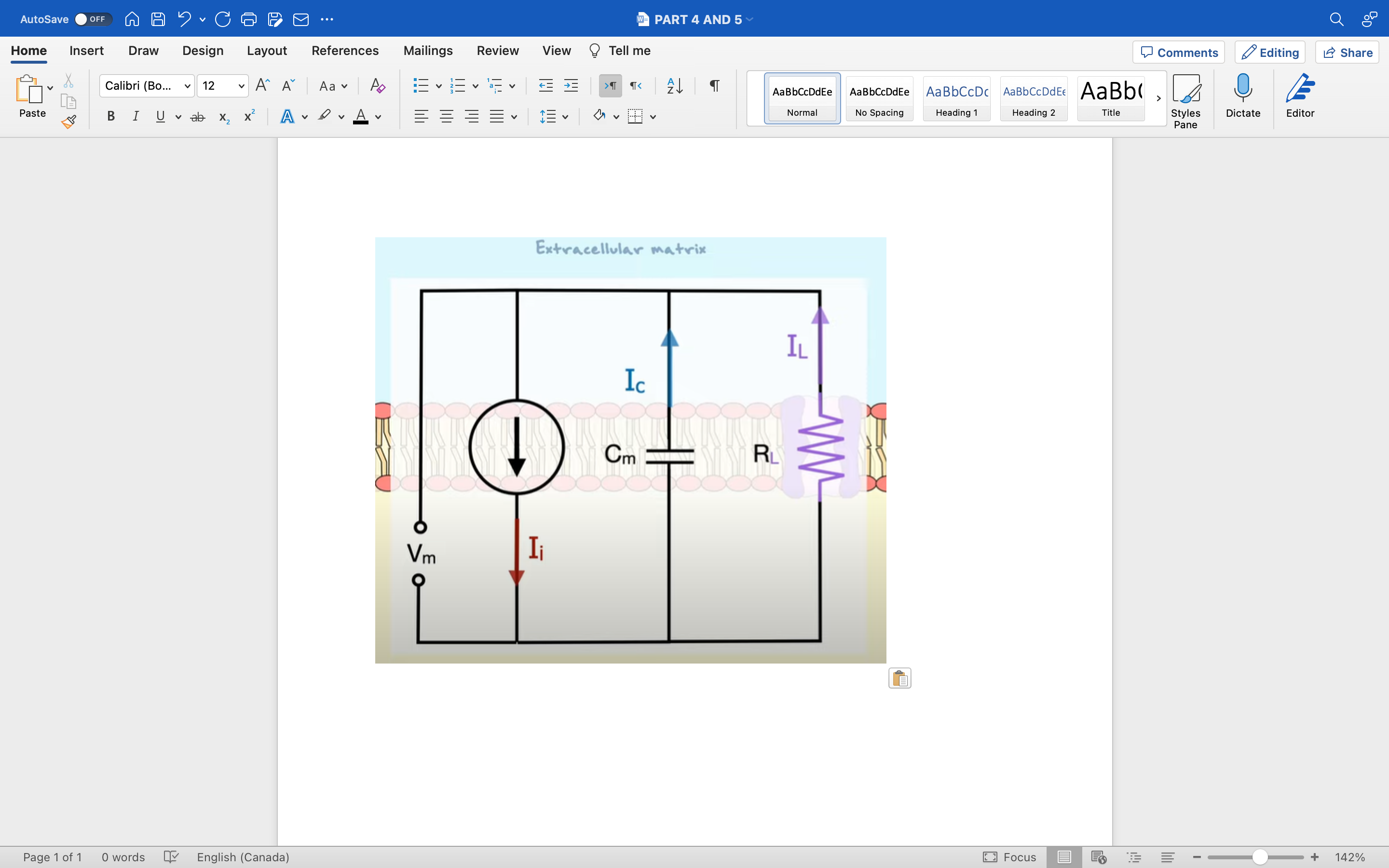Click the Increase Indent icon

tap(571, 86)
